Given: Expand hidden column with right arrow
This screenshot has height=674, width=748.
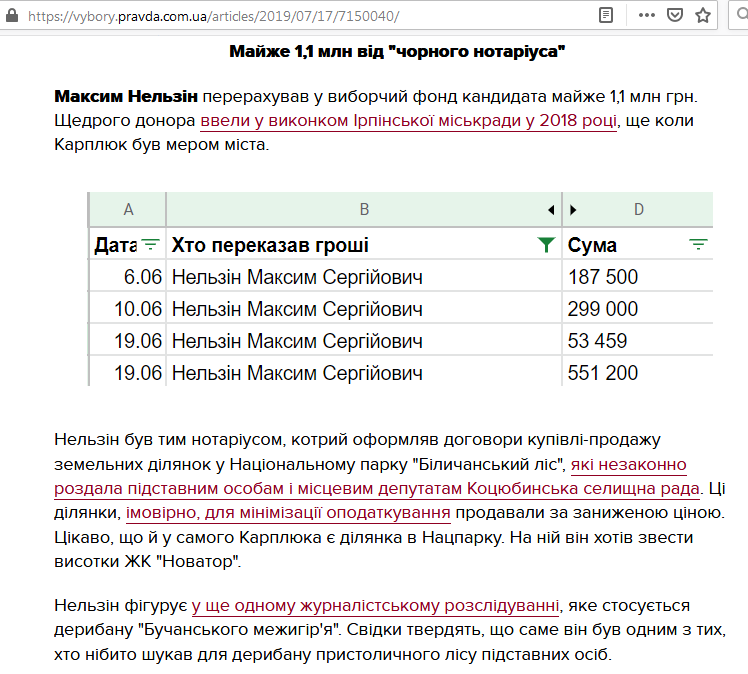Looking at the screenshot, I should pos(573,210).
